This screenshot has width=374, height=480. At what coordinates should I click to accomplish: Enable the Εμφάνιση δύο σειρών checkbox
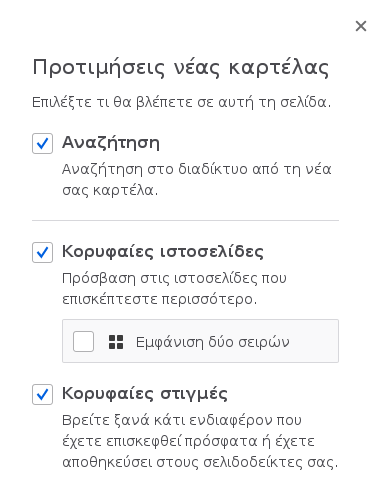click(83, 341)
